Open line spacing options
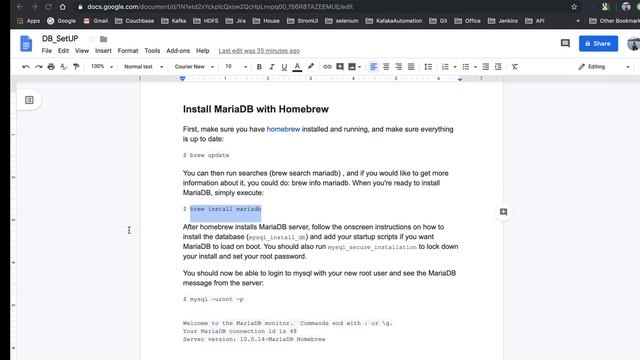The image size is (640, 360). (x=428, y=67)
